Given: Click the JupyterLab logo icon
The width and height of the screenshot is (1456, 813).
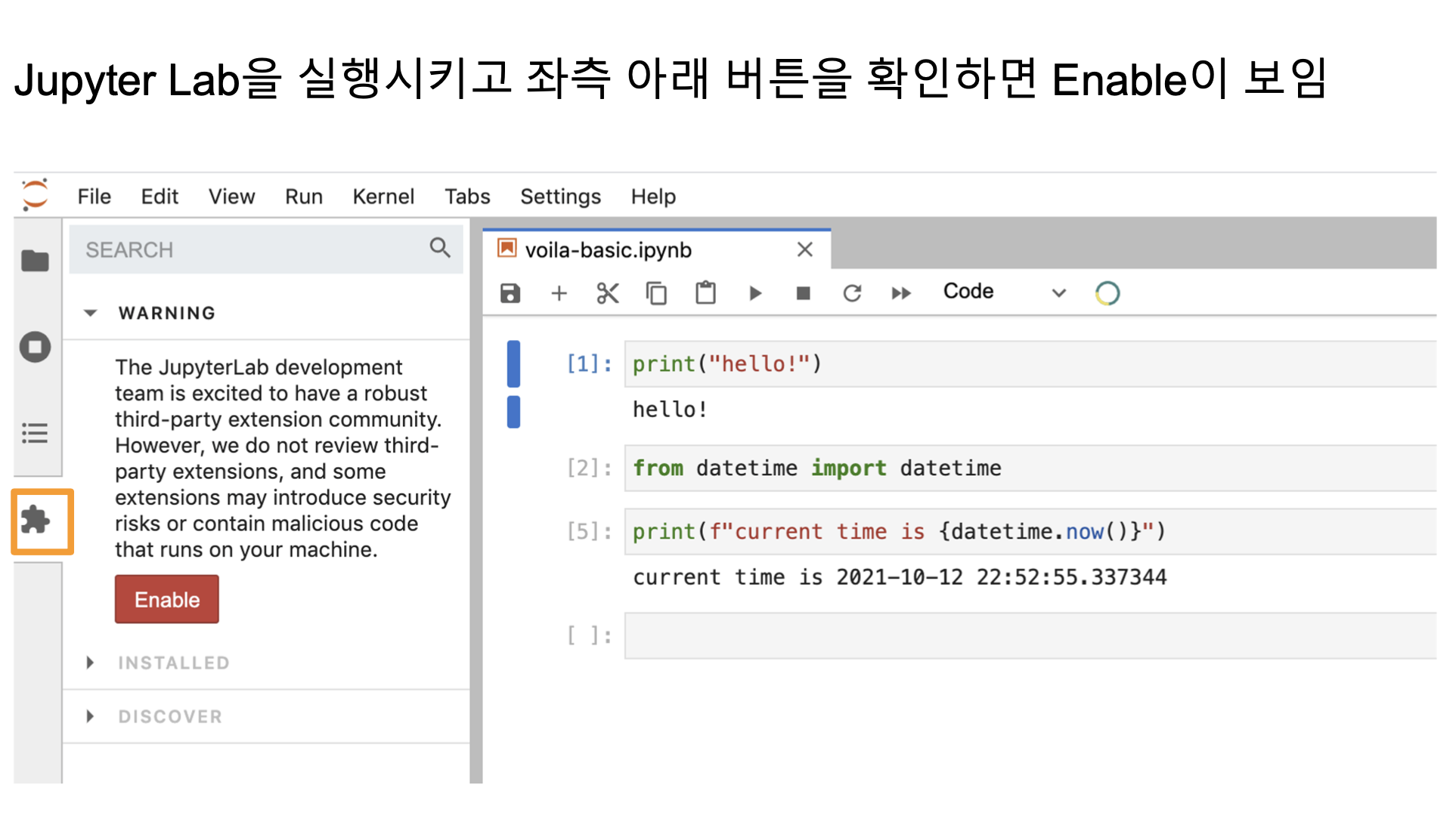Looking at the screenshot, I should (35, 195).
